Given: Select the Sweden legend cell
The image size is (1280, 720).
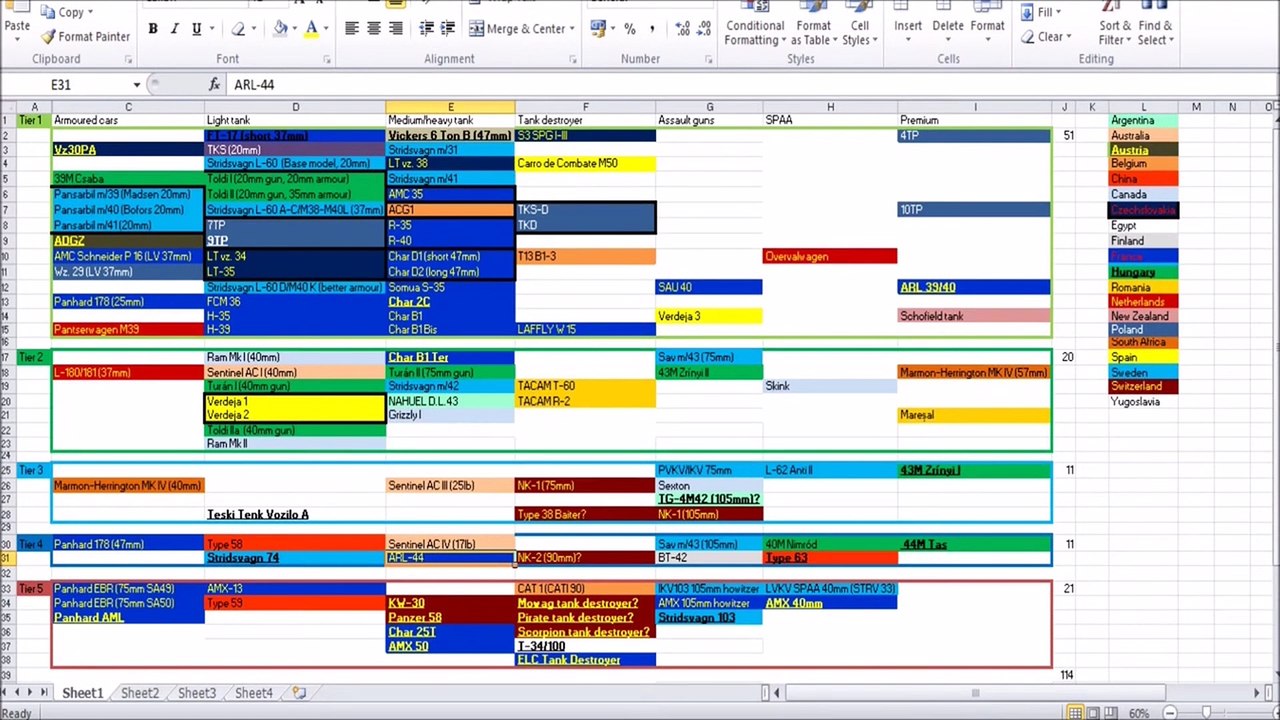Looking at the screenshot, I should pos(1144,371).
